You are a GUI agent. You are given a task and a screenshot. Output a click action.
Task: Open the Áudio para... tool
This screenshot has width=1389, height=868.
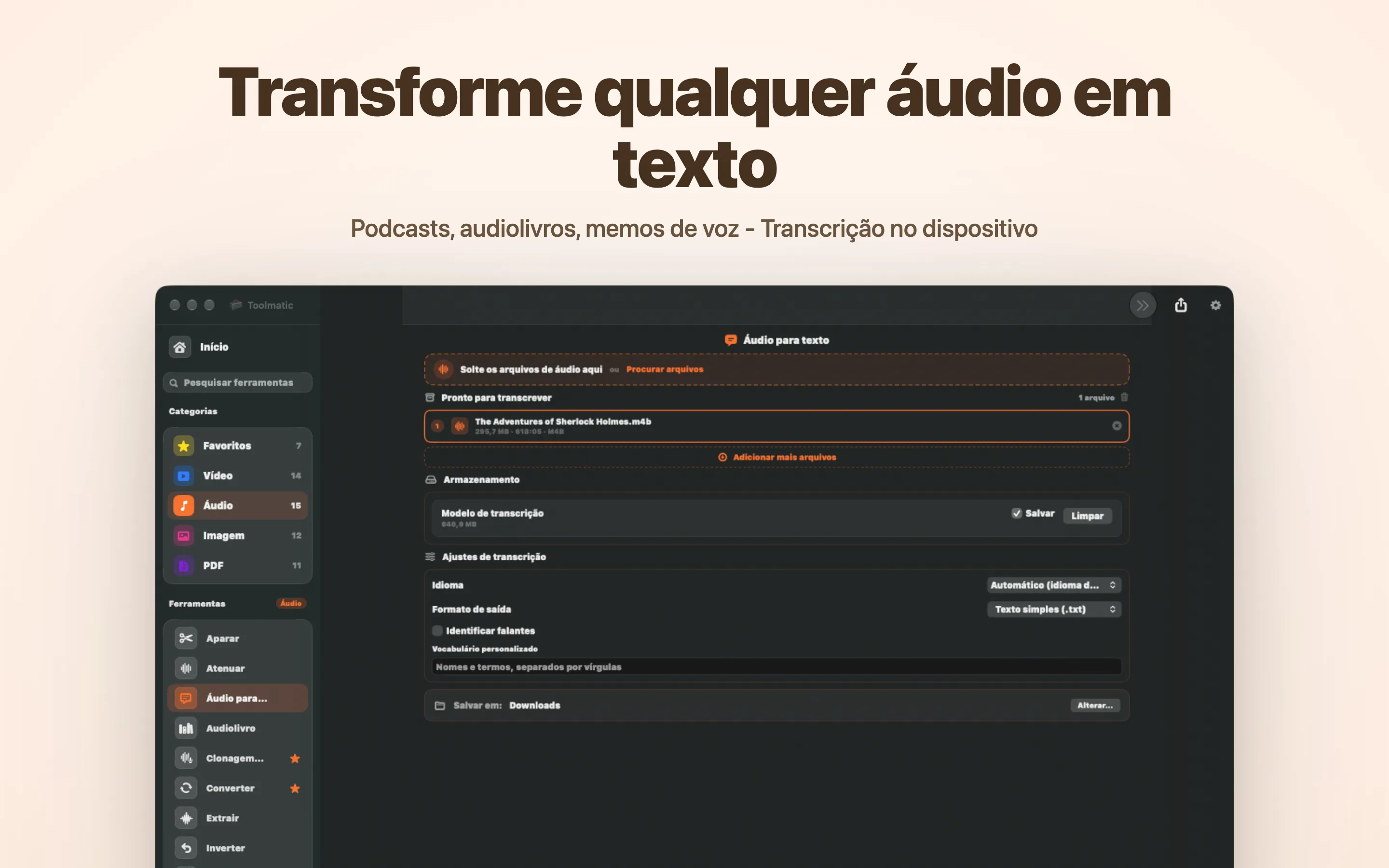point(238,698)
